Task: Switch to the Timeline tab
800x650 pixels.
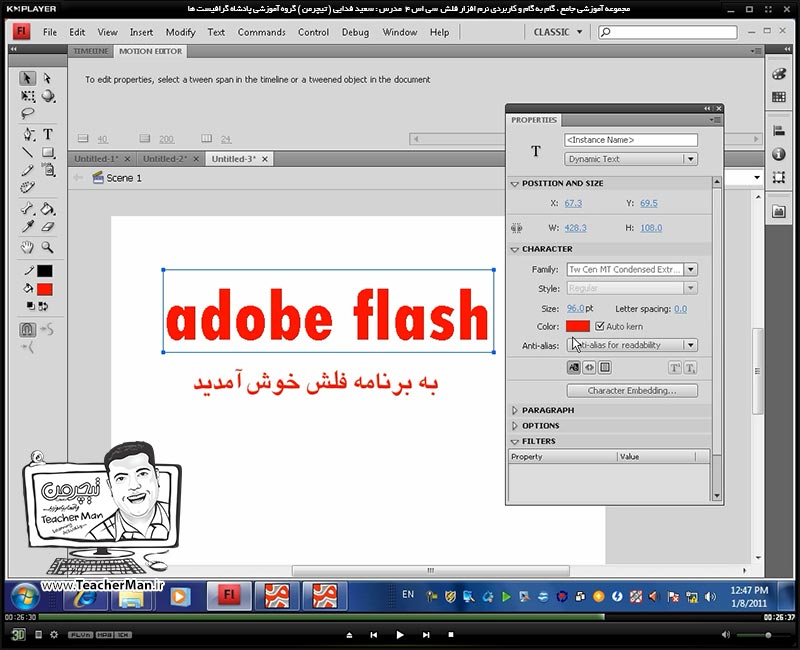Action: point(90,51)
